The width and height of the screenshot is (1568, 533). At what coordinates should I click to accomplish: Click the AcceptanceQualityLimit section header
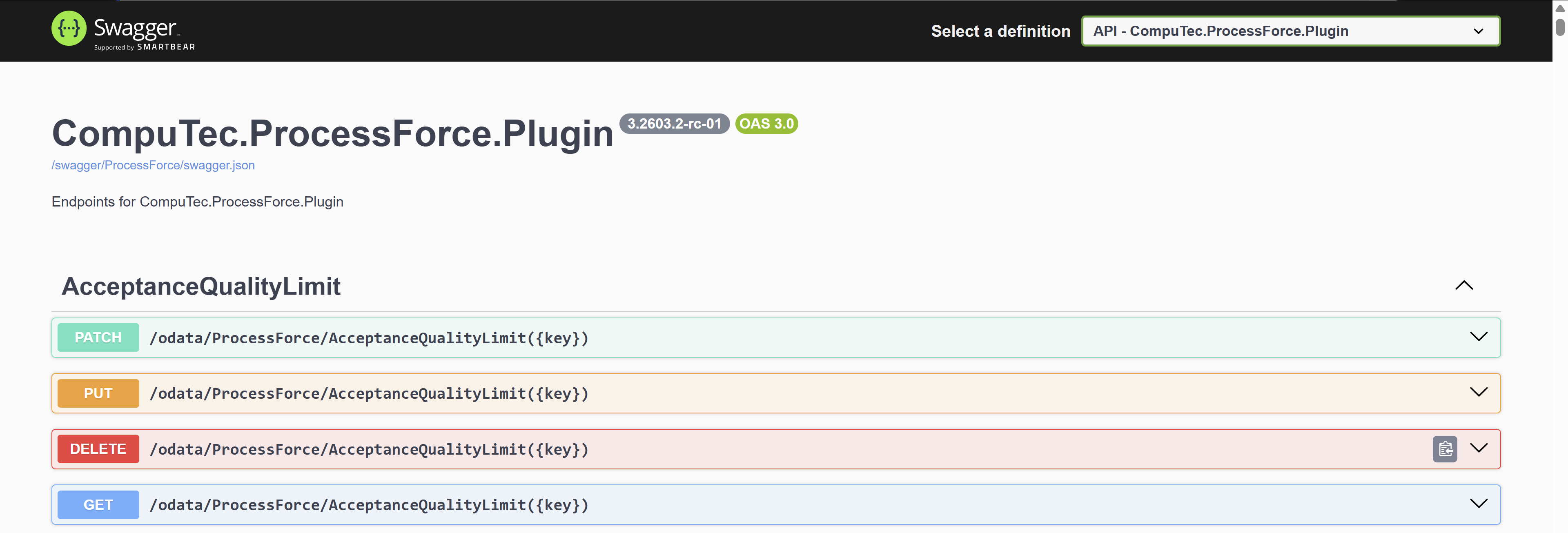coord(201,286)
